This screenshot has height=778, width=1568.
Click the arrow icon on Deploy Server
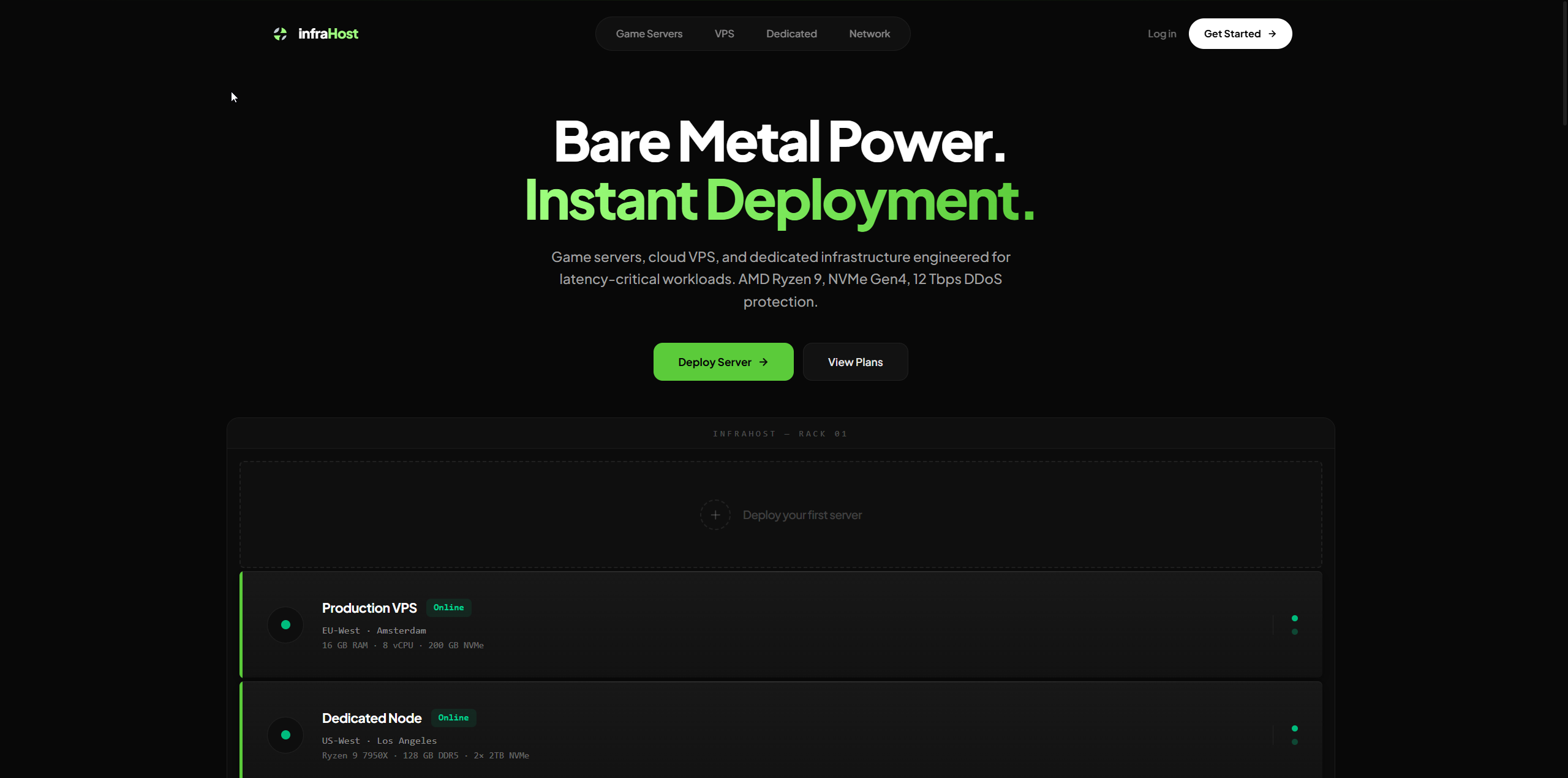point(764,362)
